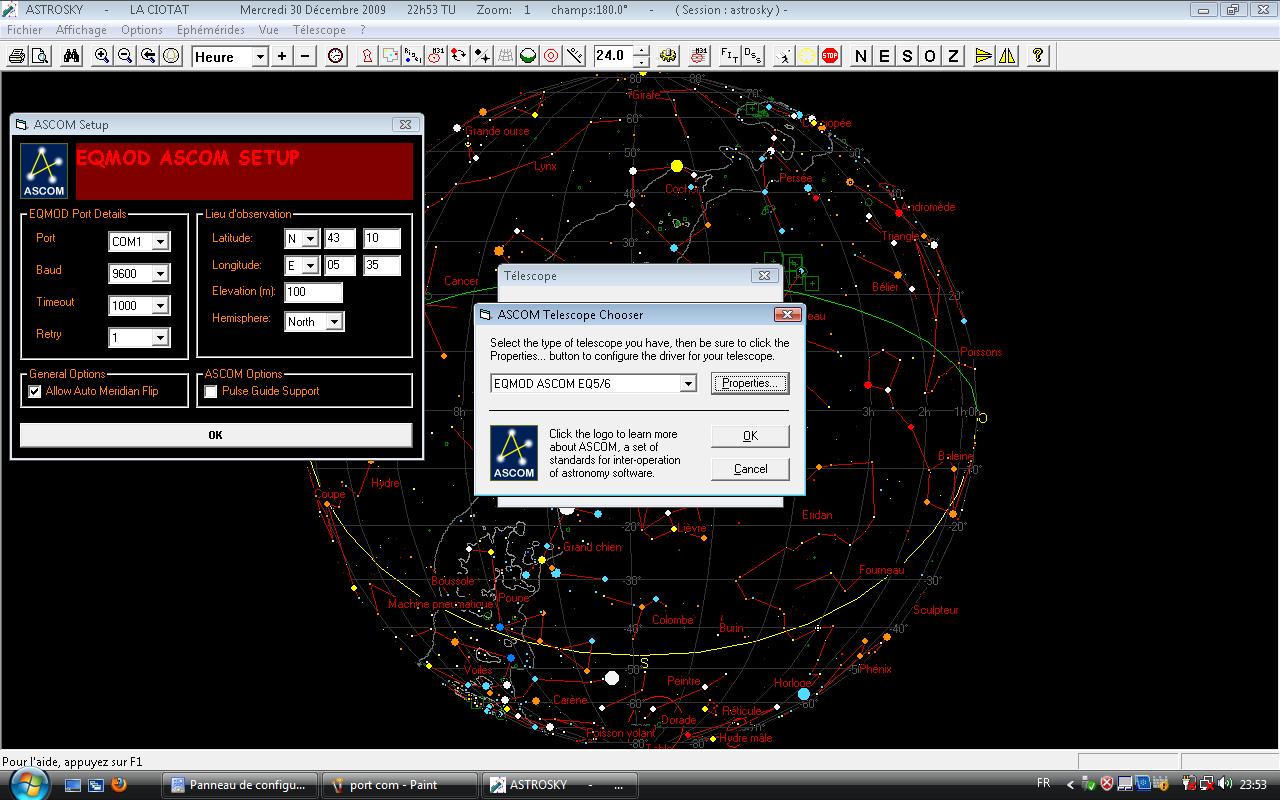Zoom out with the minus magnifier icon
Screen dimensions: 1280x800
[x=125, y=56]
